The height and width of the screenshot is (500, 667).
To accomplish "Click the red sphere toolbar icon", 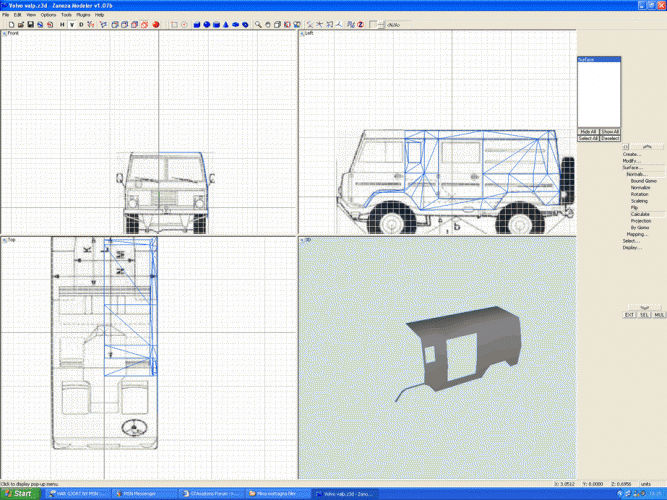I will coord(156,24).
